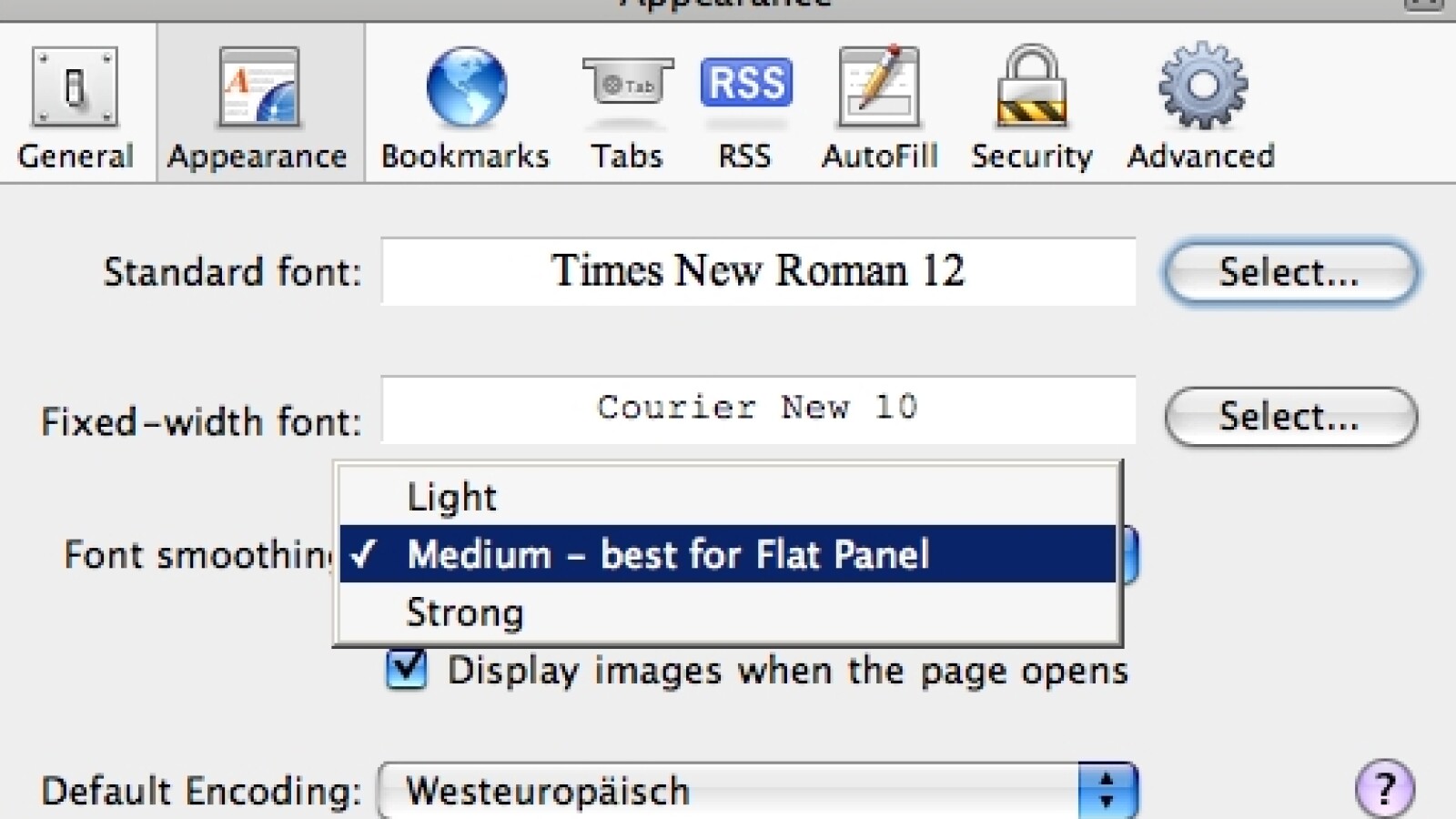Click Select button for Standard font
This screenshot has height=819, width=1456.
(x=1289, y=272)
